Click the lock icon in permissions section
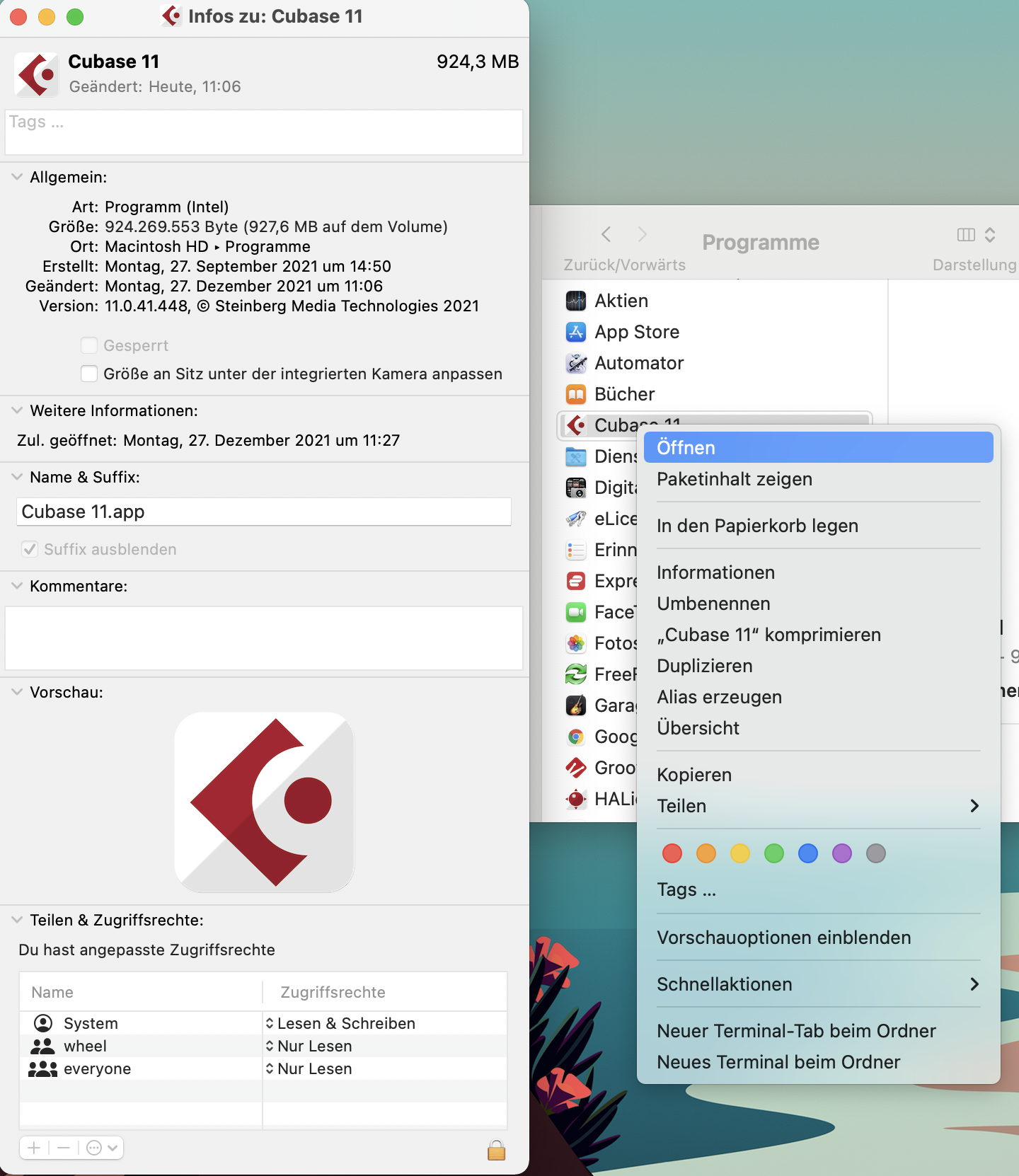Image resolution: width=1019 pixels, height=1176 pixels. 496,1150
